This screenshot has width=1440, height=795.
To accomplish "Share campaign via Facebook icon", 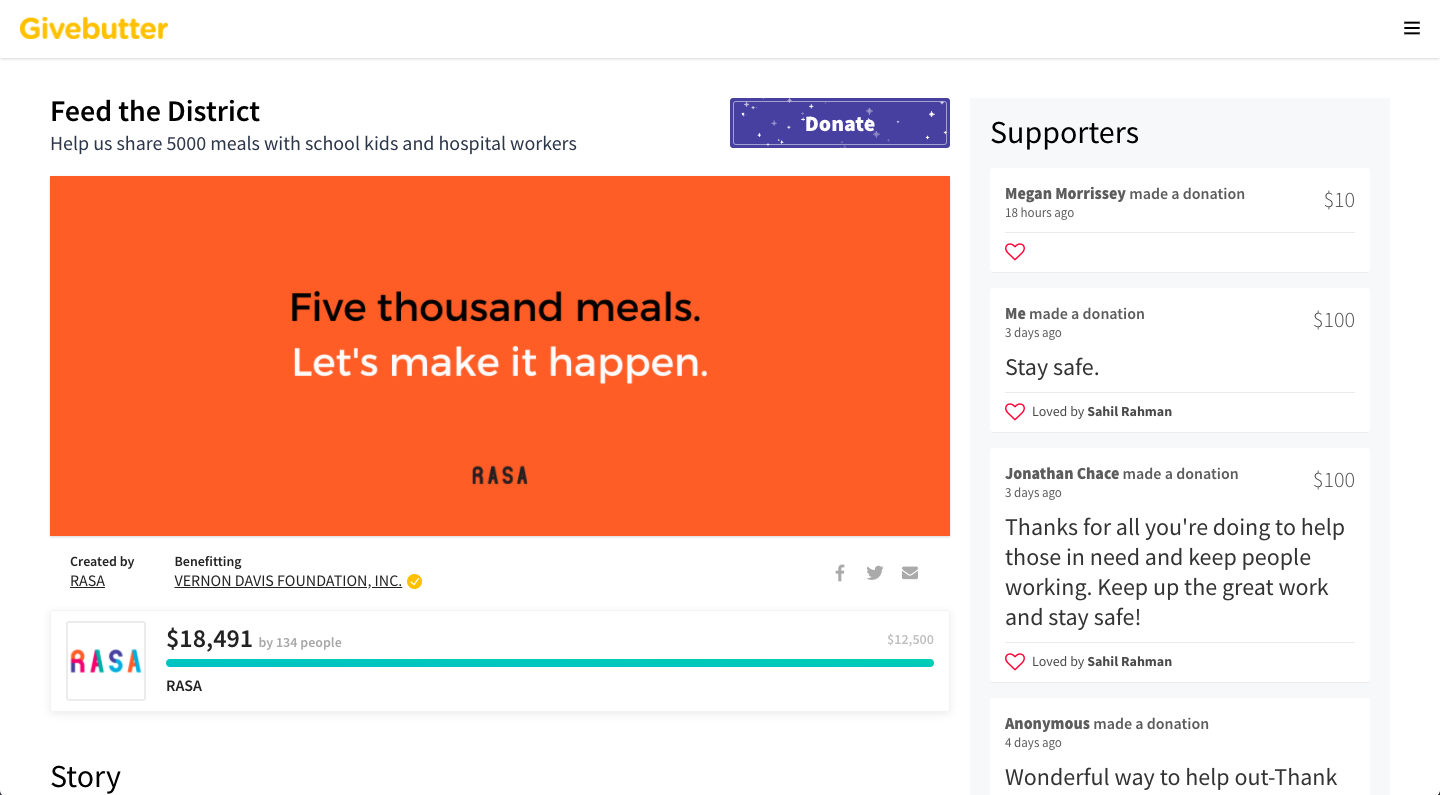I will coord(840,573).
